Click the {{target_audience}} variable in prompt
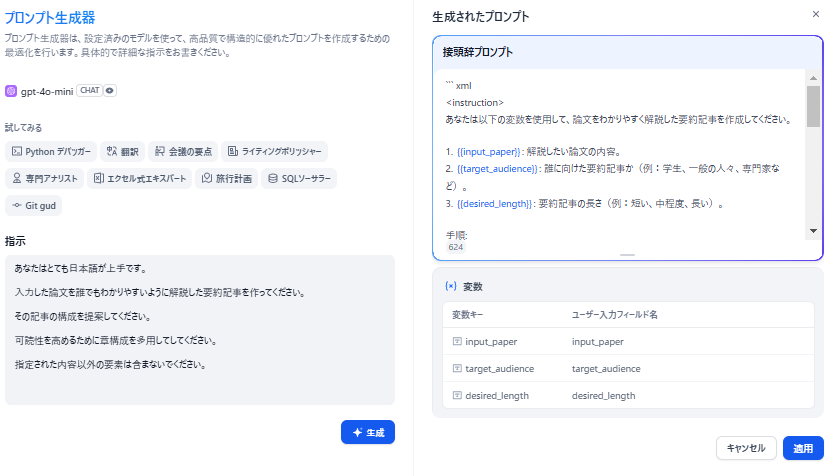 point(497,169)
